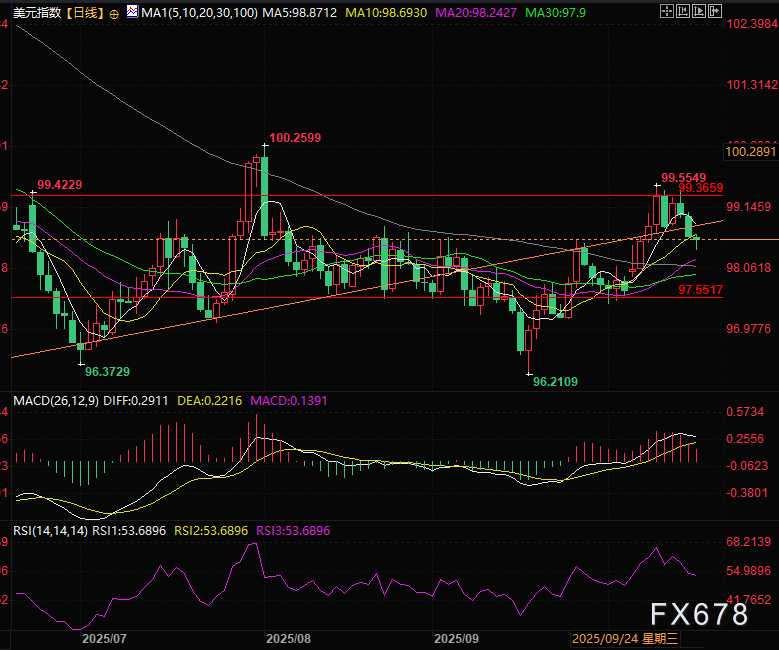
Task: Click the MA5:98.8712 legend value
Action: (x=298, y=13)
